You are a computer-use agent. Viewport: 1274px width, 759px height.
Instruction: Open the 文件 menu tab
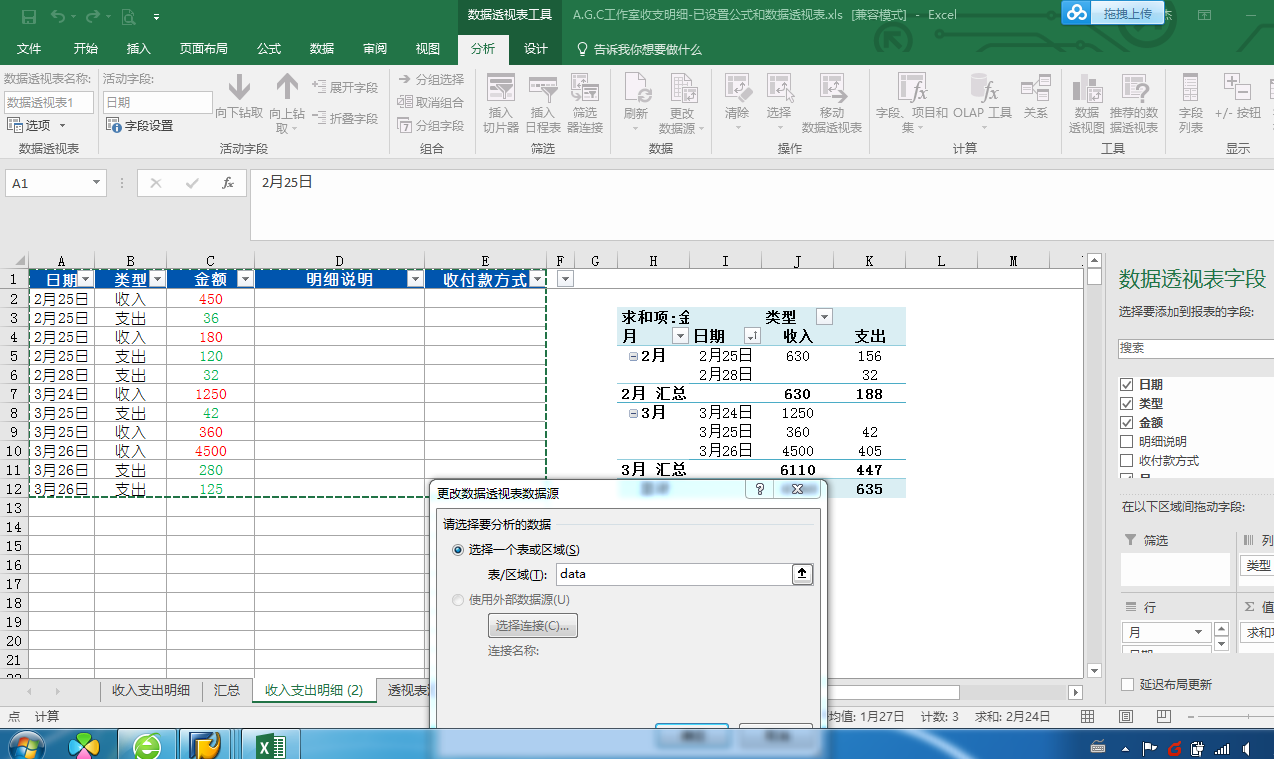29,49
